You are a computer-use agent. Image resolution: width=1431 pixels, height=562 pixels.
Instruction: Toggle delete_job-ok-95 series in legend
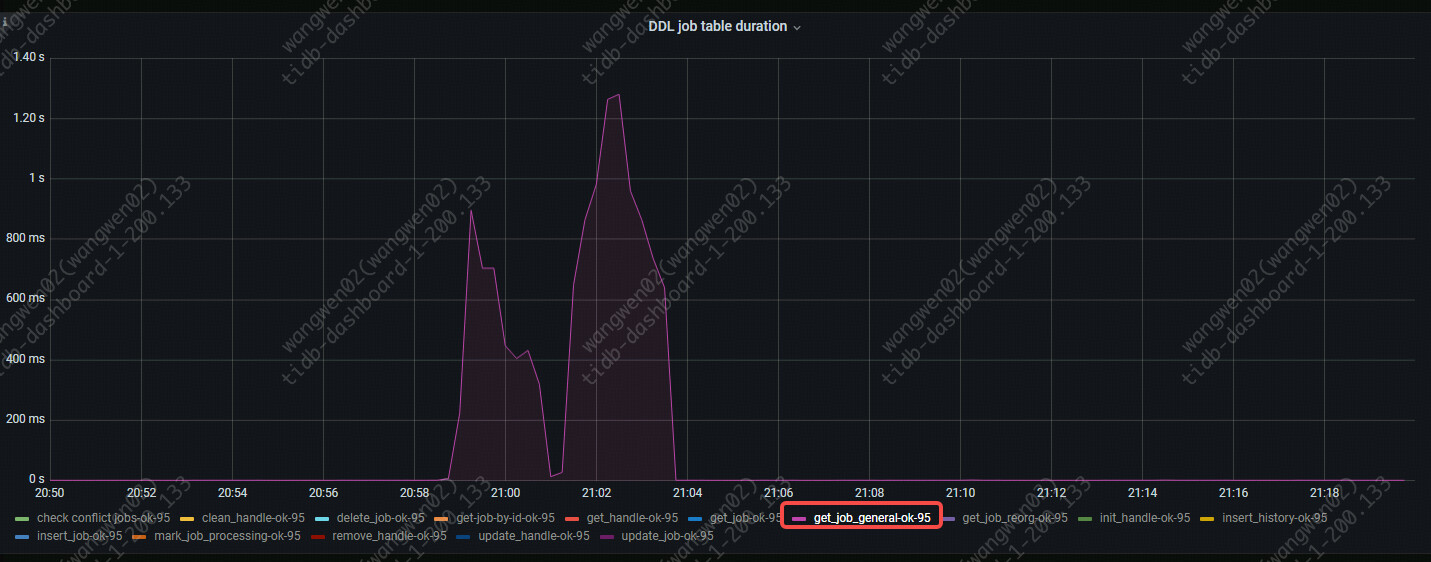380,518
